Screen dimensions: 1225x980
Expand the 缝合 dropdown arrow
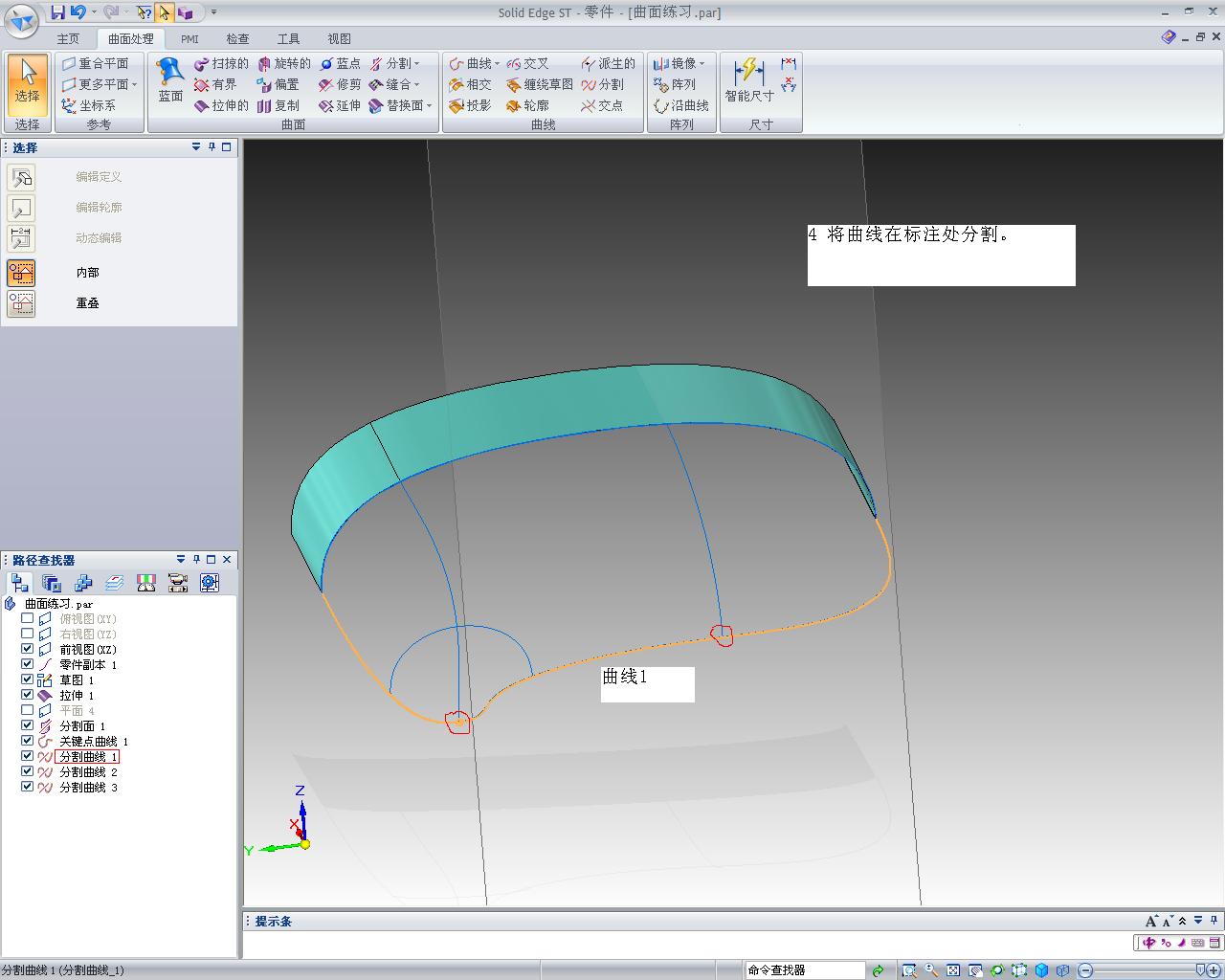pyautogui.click(x=417, y=84)
